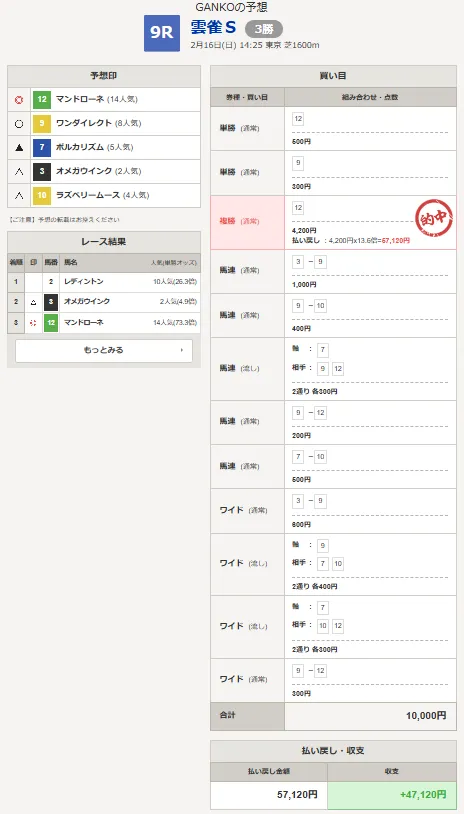Viewport: 464px width, 814px height.
Task: Click the yellow number 10 badge for ラズベリームース
Action: [42, 195]
